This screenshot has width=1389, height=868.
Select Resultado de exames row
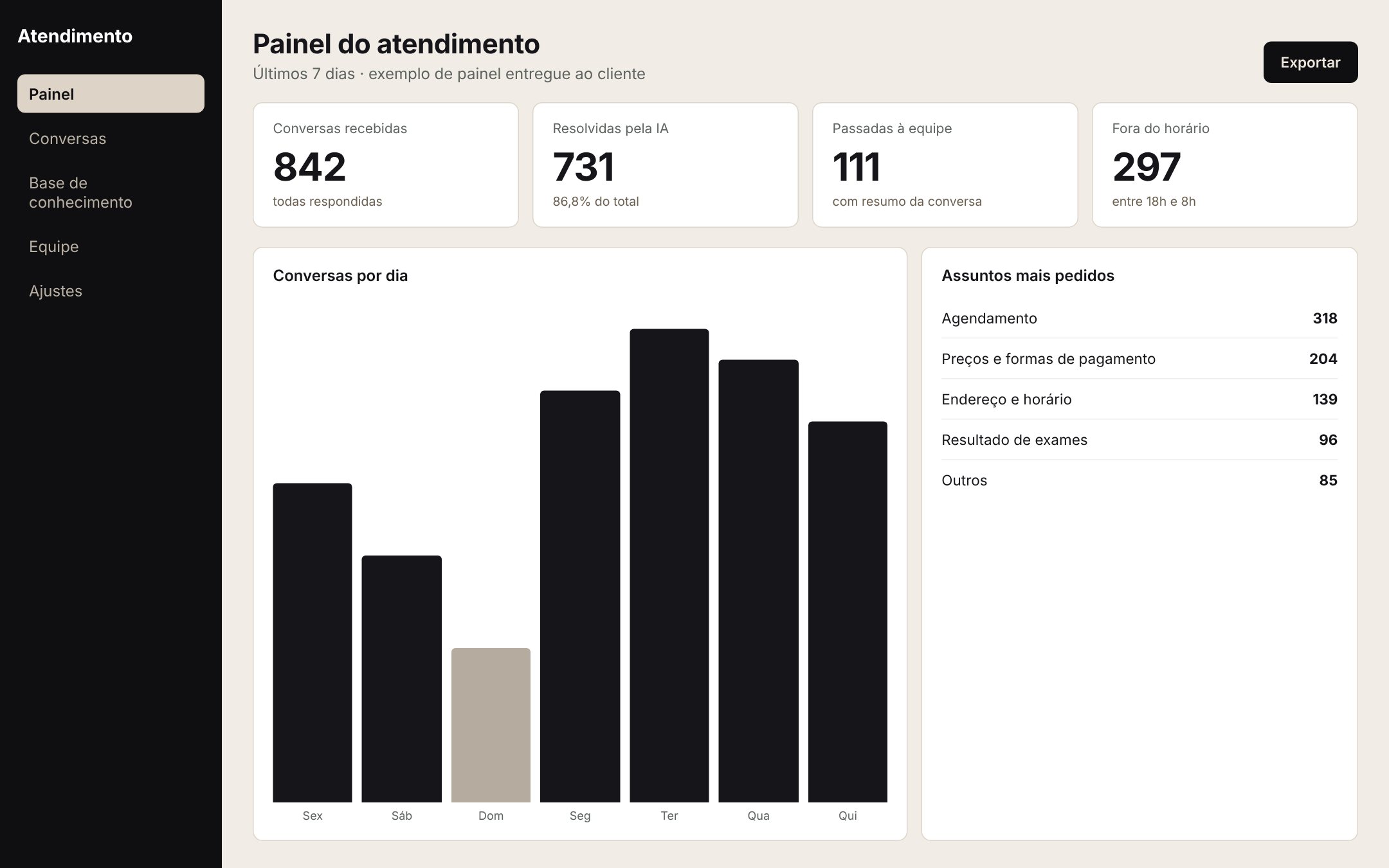(1139, 440)
